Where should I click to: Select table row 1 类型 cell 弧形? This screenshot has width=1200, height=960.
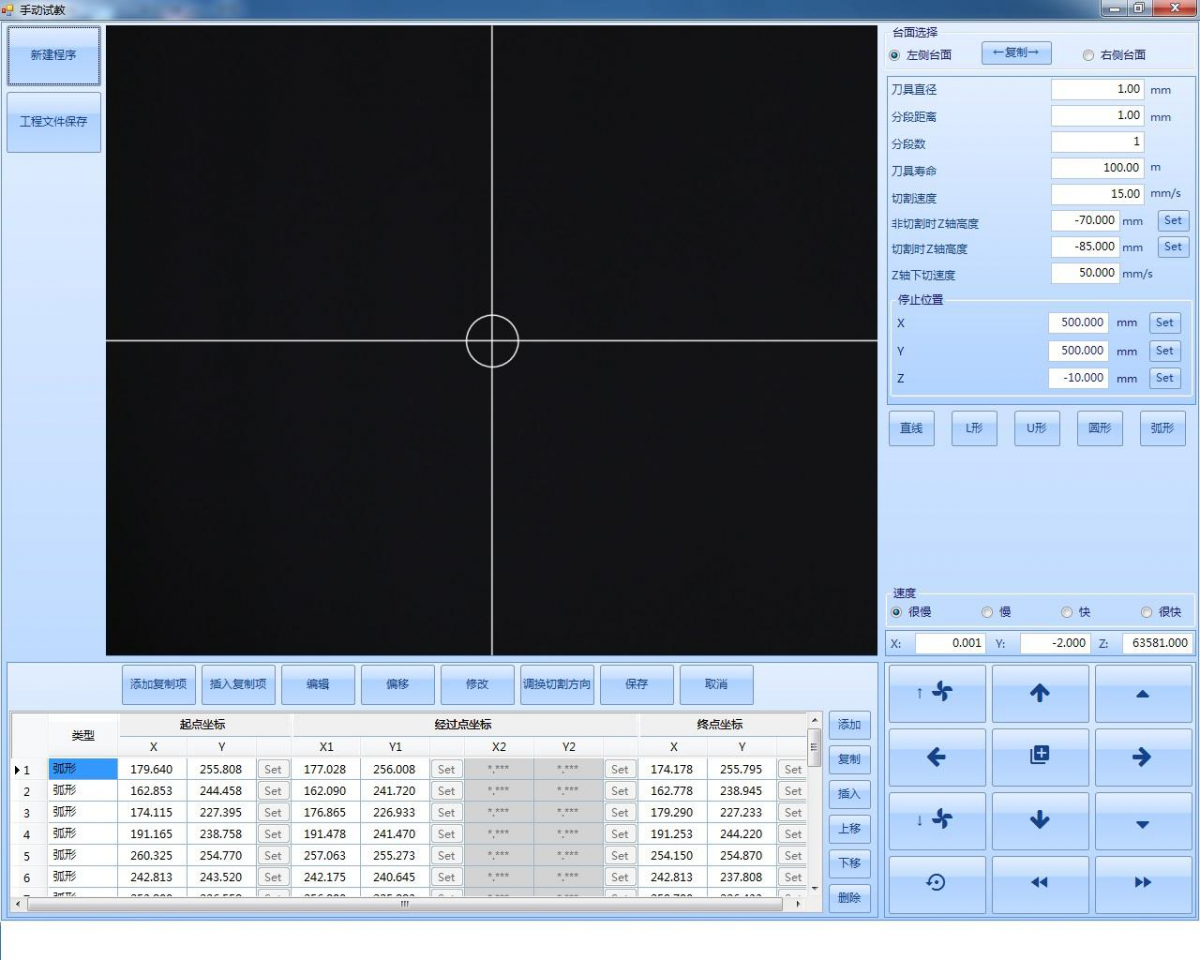pos(83,769)
